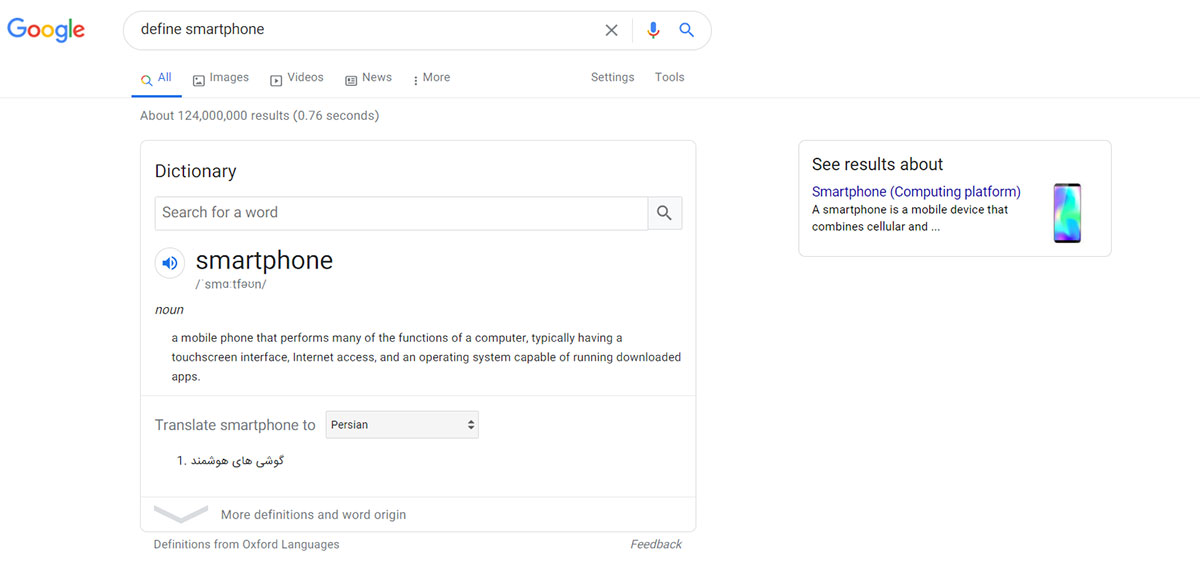Click the Google logo
Image resolution: width=1200 pixels, height=567 pixels.
coord(46,30)
